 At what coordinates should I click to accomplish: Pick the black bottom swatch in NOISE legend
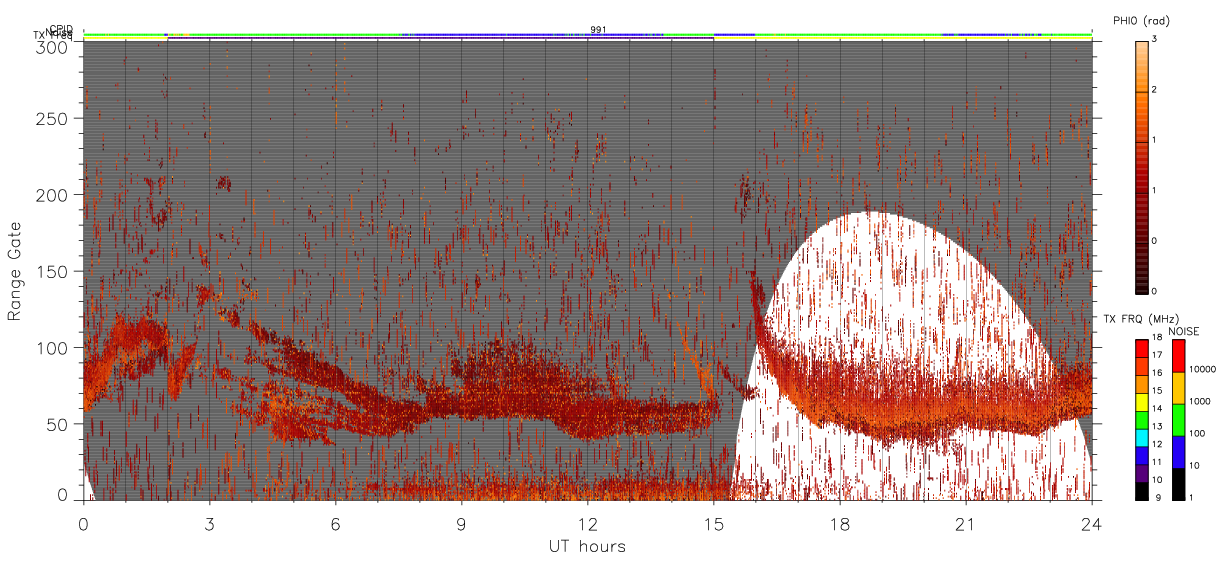coord(1178,484)
